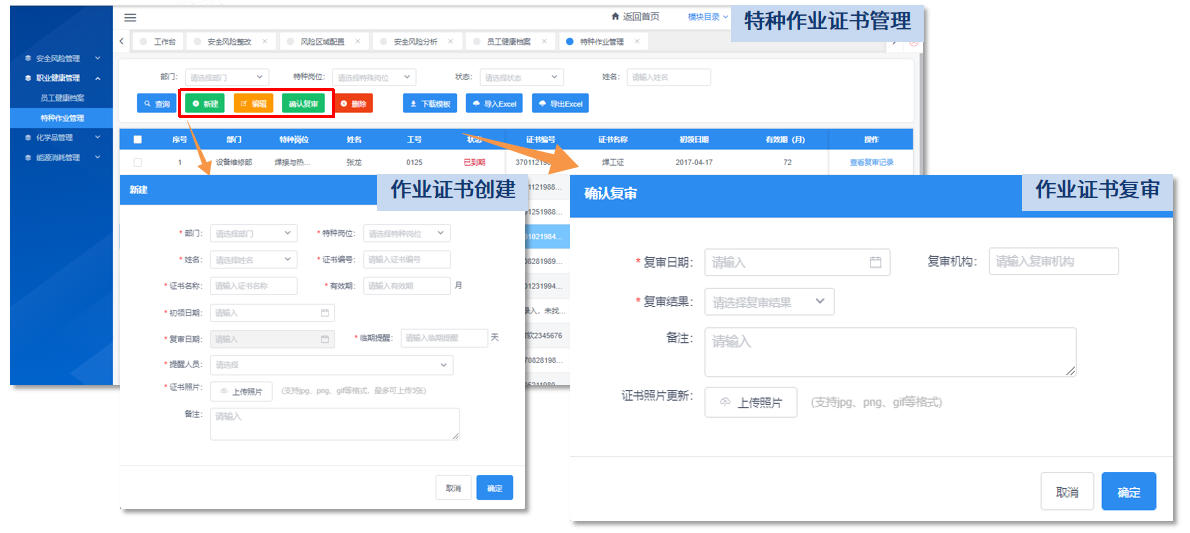Expand 安全风险管理 in the sidebar
The width and height of the screenshot is (1190, 533).
(x=60, y=59)
